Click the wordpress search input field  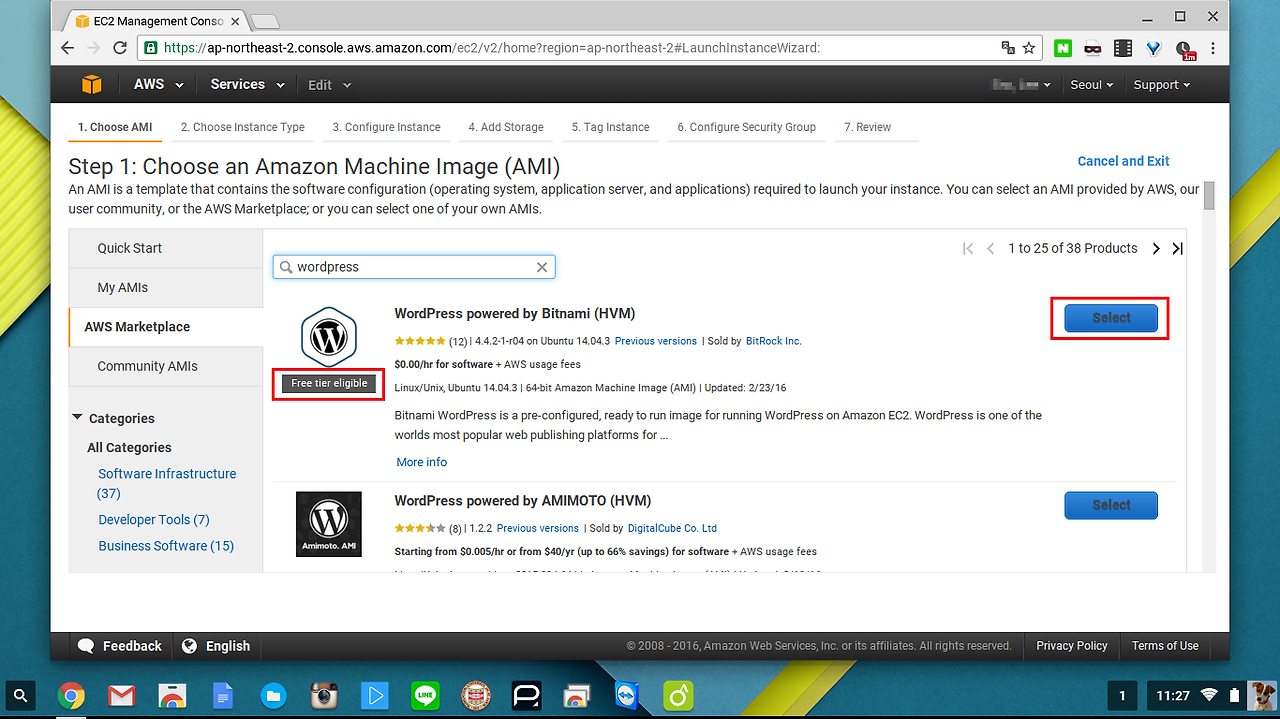(x=413, y=267)
